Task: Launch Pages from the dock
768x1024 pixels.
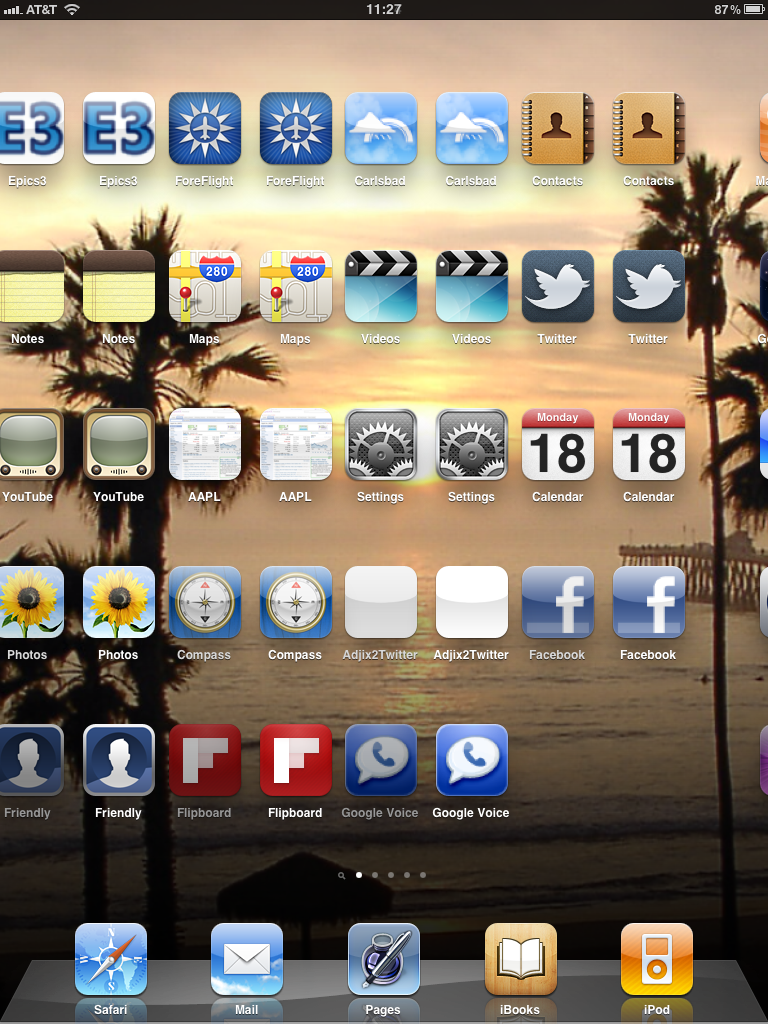Action: pyautogui.click(x=383, y=959)
